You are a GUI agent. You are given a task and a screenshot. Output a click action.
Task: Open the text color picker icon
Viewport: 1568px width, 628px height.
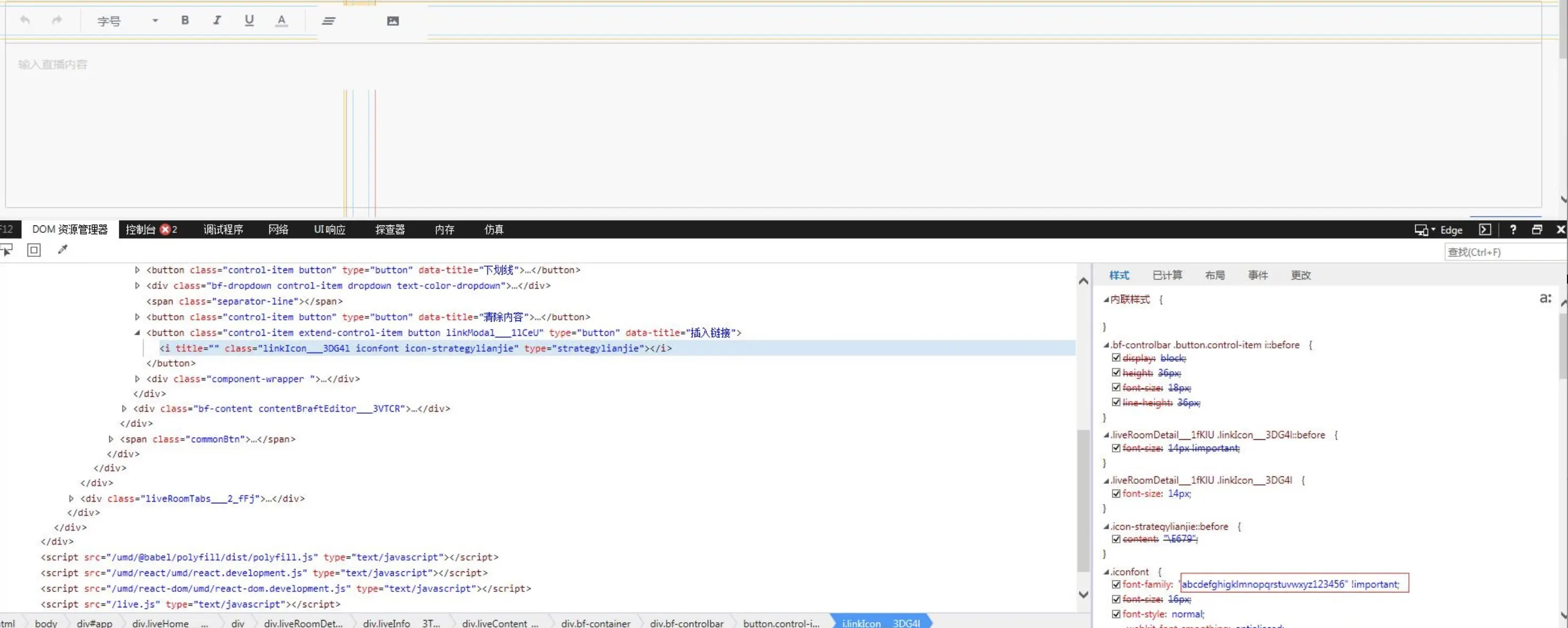point(281,21)
